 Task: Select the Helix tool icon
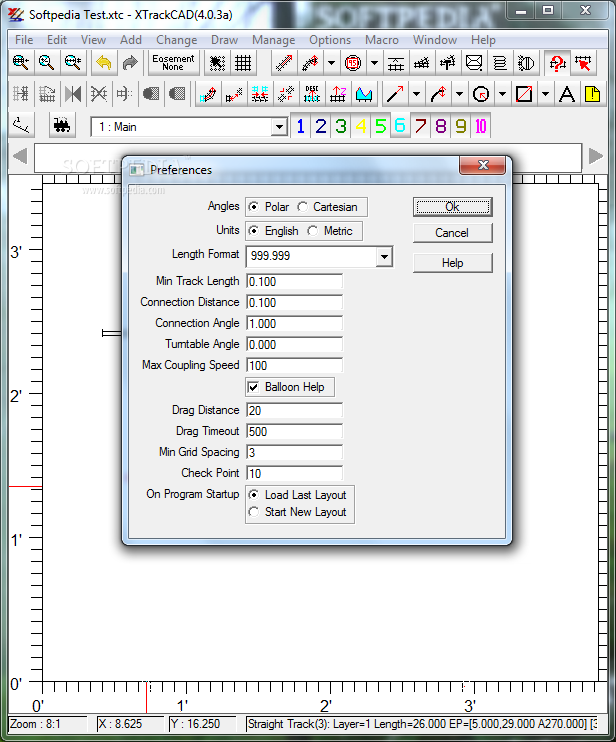(500, 62)
